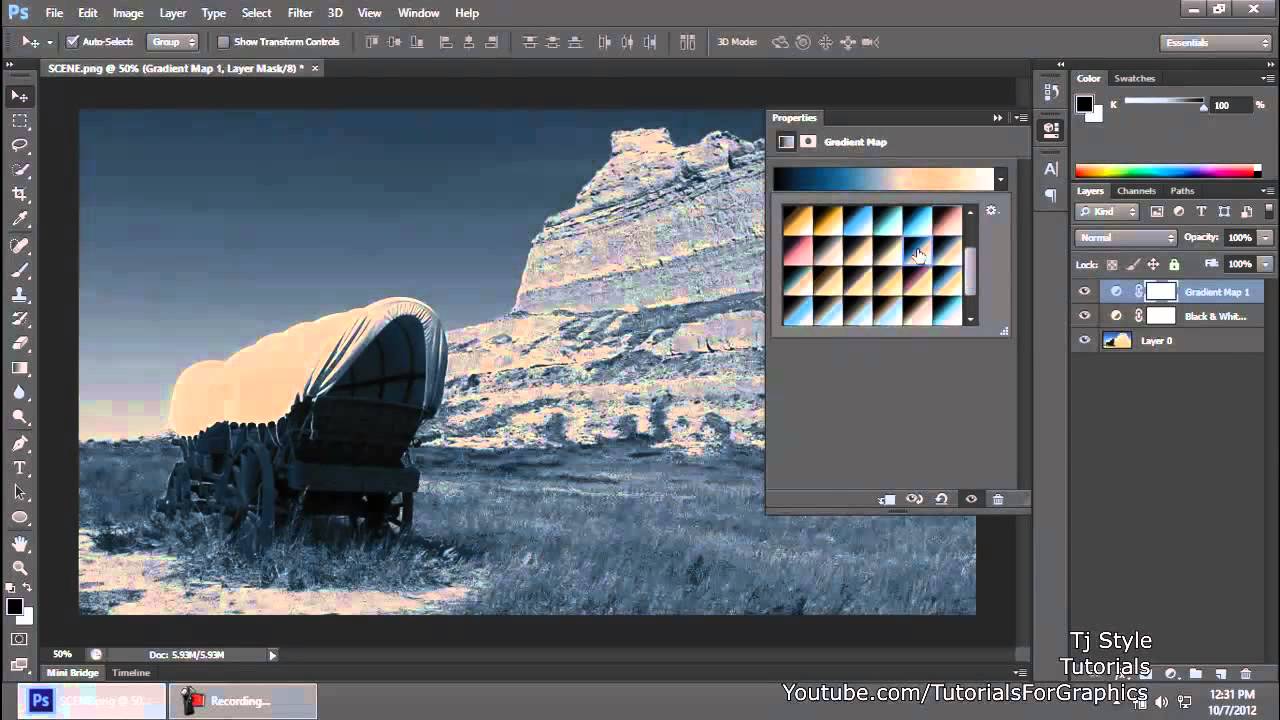
Task: Open the Character panel icon
Action: (x=1051, y=170)
